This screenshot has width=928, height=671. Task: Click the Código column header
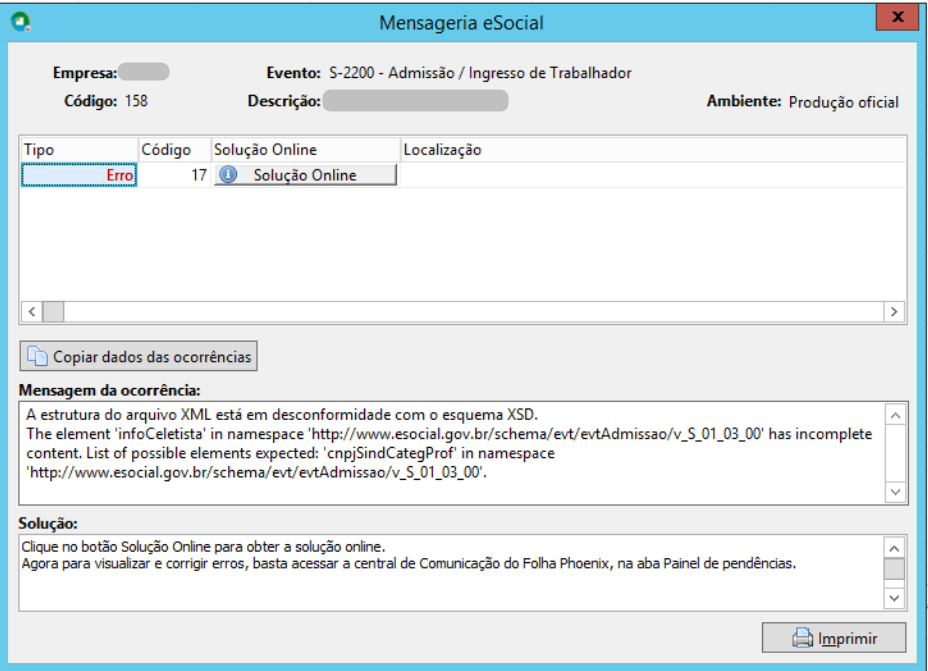click(175, 150)
